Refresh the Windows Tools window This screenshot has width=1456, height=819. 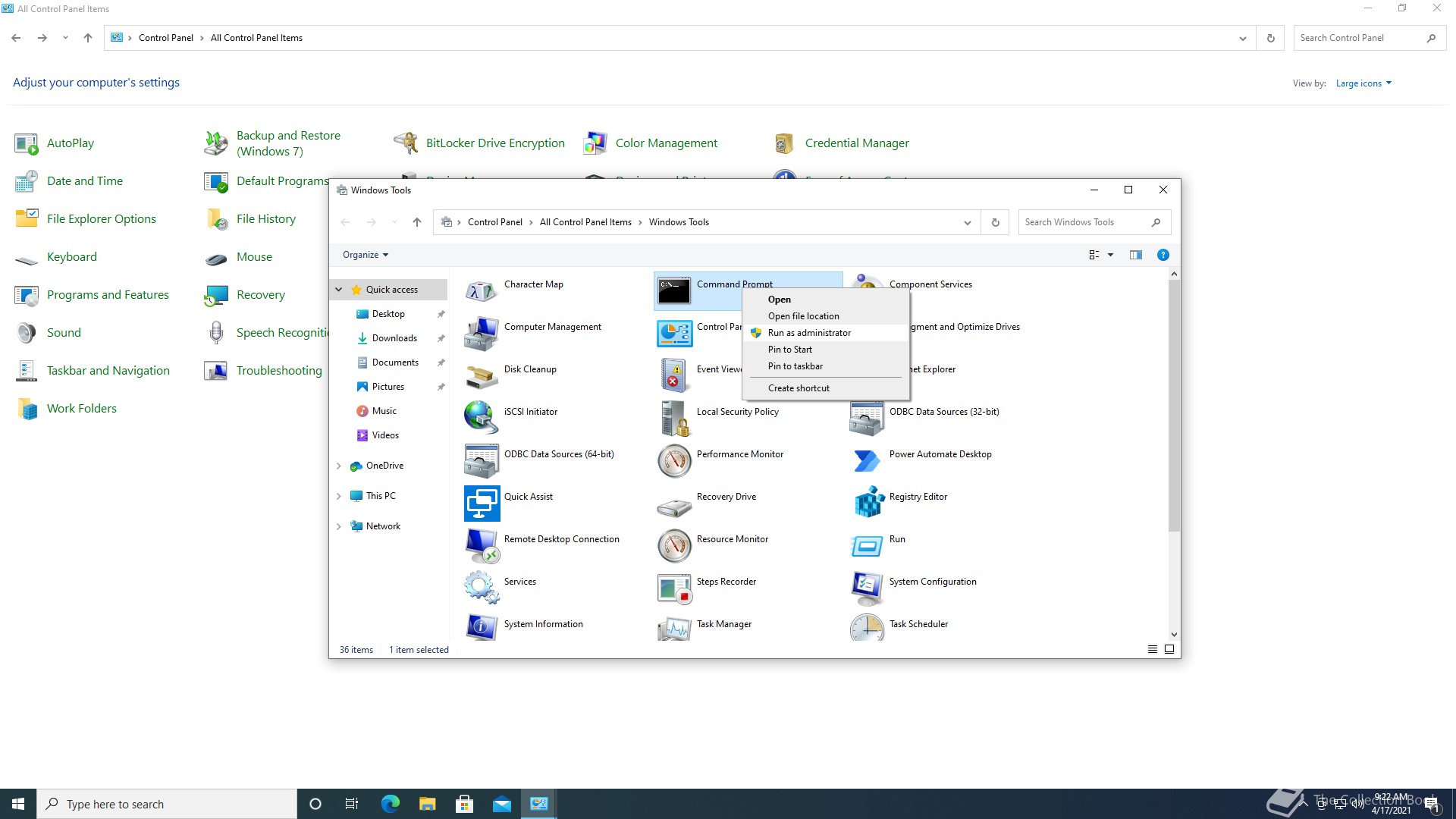(995, 222)
